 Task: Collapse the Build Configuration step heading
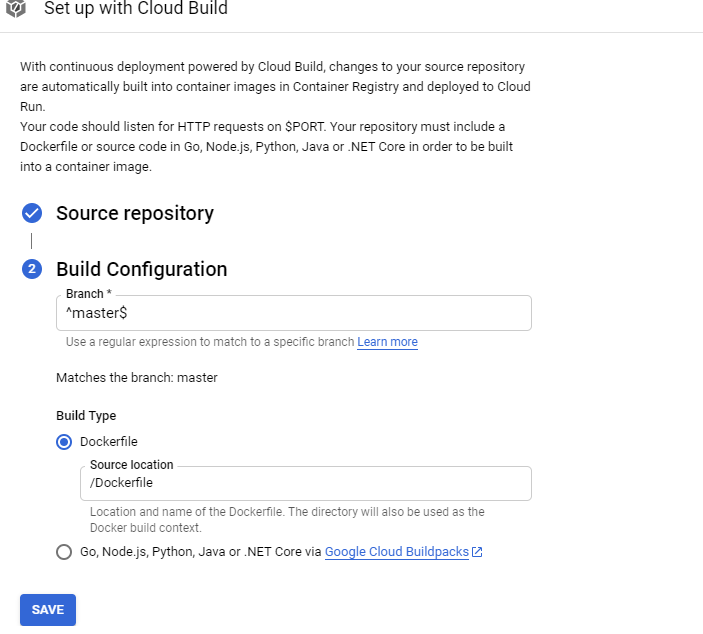(x=141, y=269)
